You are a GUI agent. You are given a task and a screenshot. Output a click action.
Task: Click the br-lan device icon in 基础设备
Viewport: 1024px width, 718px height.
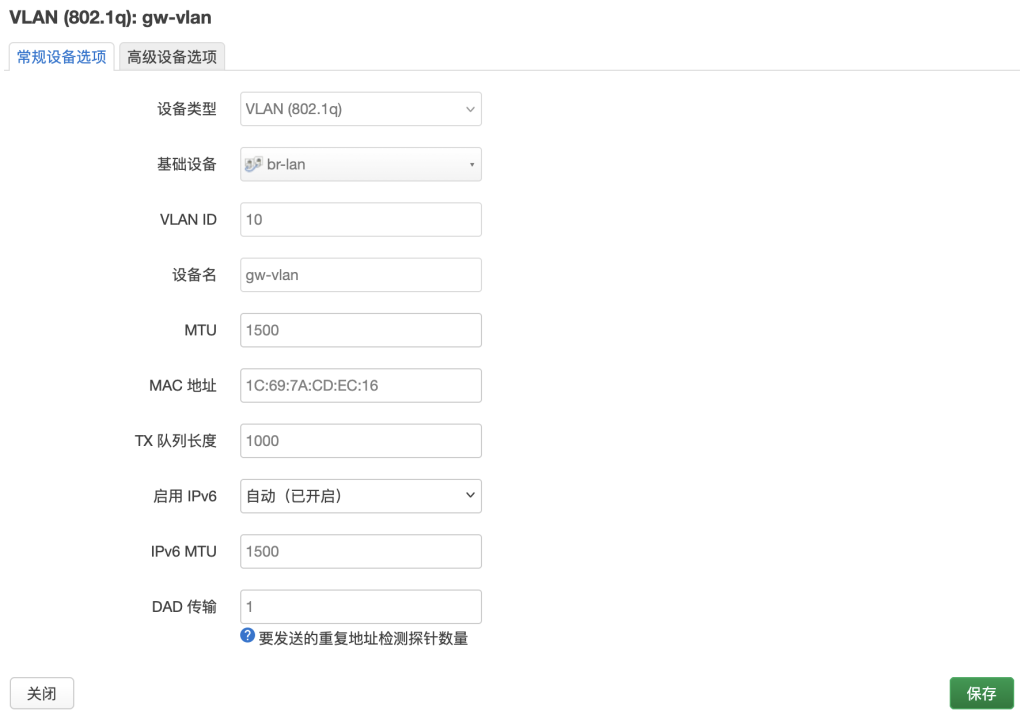[252, 164]
